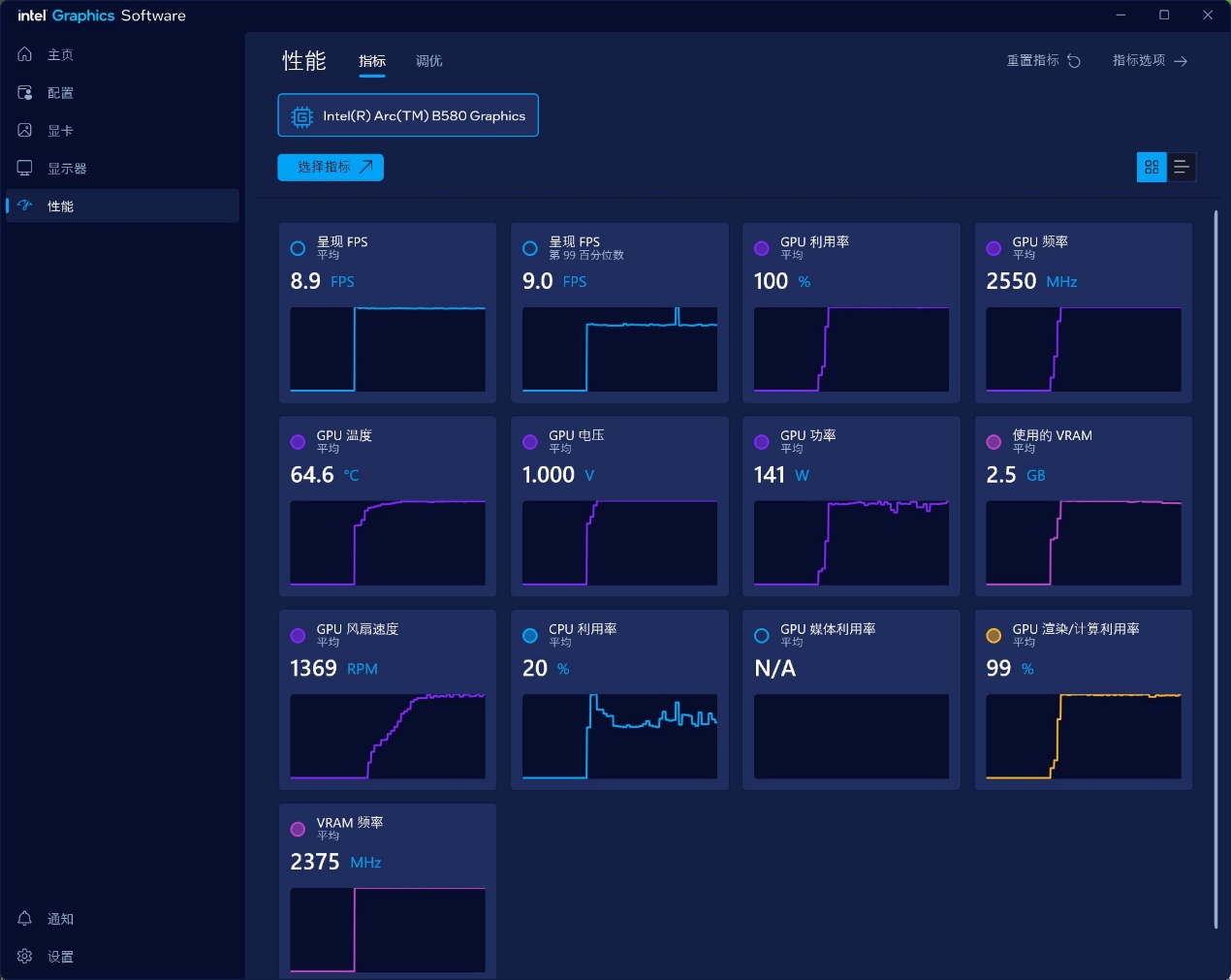Open 显卡 in the sidebar
The height and width of the screenshot is (980, 1231).
pyautogui.click(x=122, y=130)
